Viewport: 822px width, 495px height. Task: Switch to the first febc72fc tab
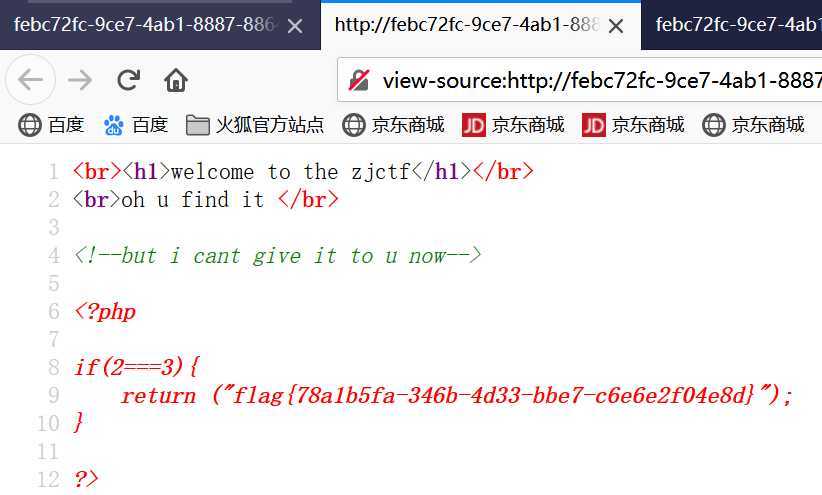coord(145,25)
